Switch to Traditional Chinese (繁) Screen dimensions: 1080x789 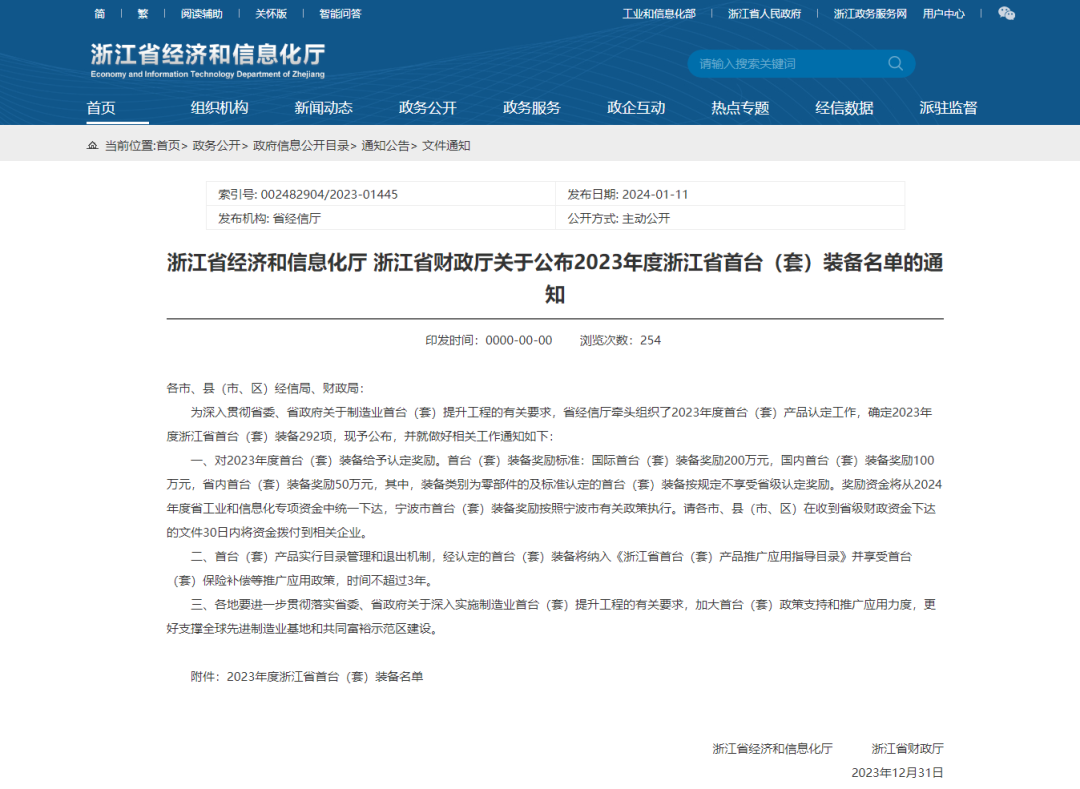pos(143,14)
